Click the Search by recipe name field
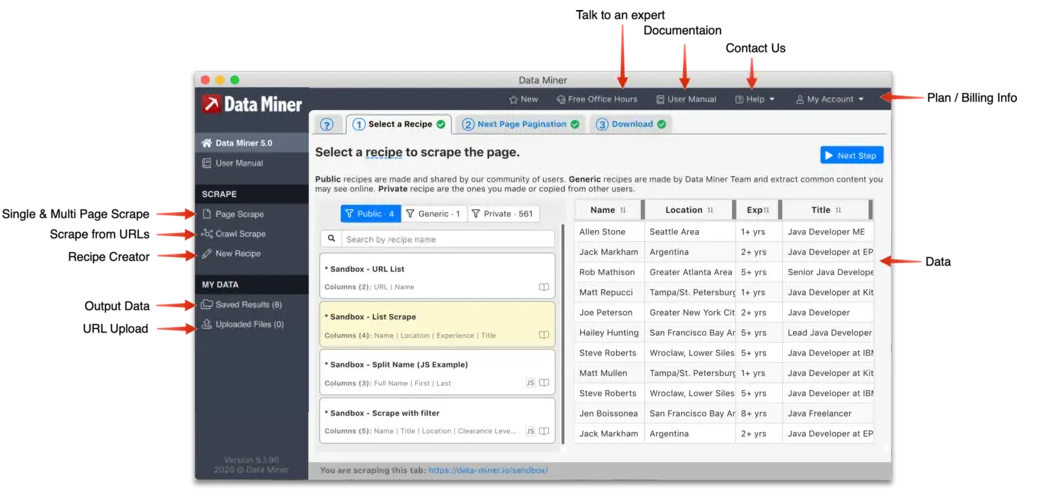This screenshot has height=495, width=1054. [448, 239]
